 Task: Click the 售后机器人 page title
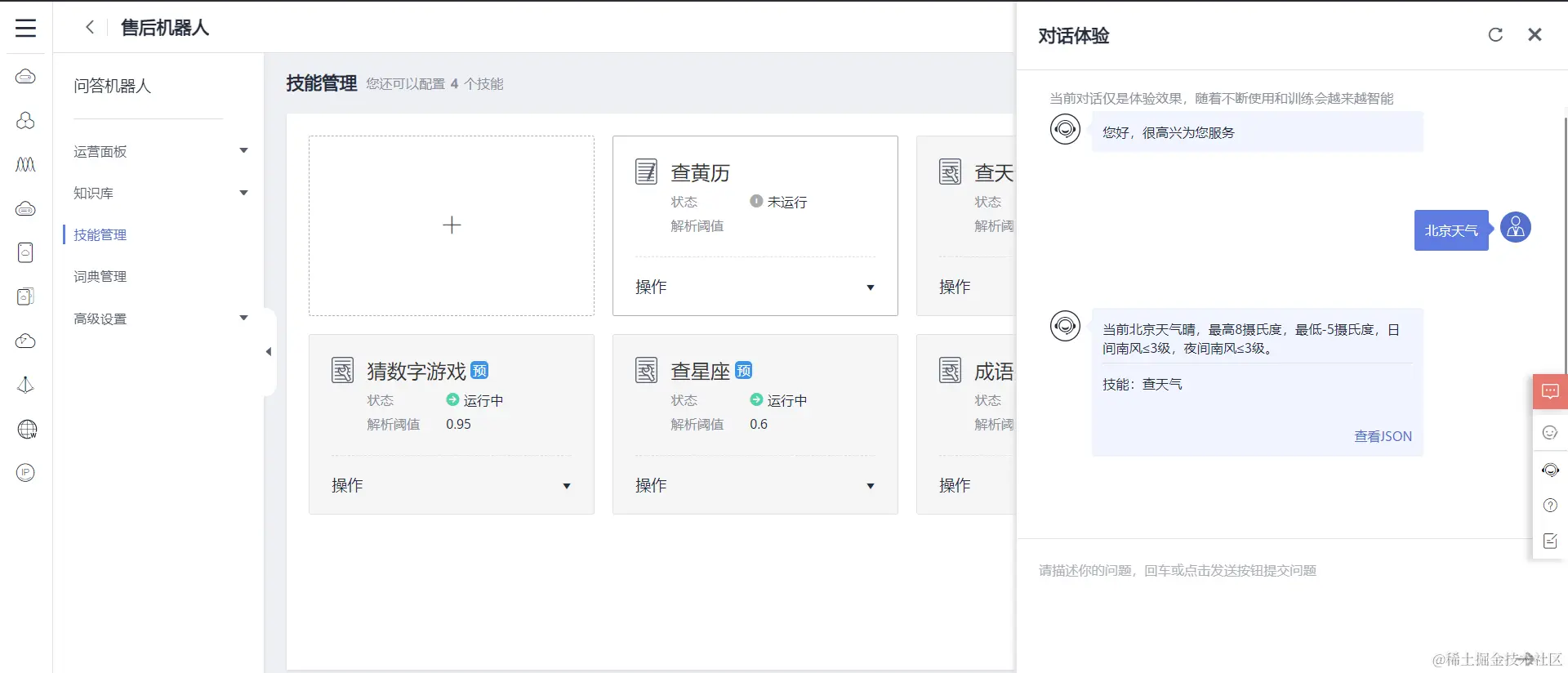coord(165,27)
